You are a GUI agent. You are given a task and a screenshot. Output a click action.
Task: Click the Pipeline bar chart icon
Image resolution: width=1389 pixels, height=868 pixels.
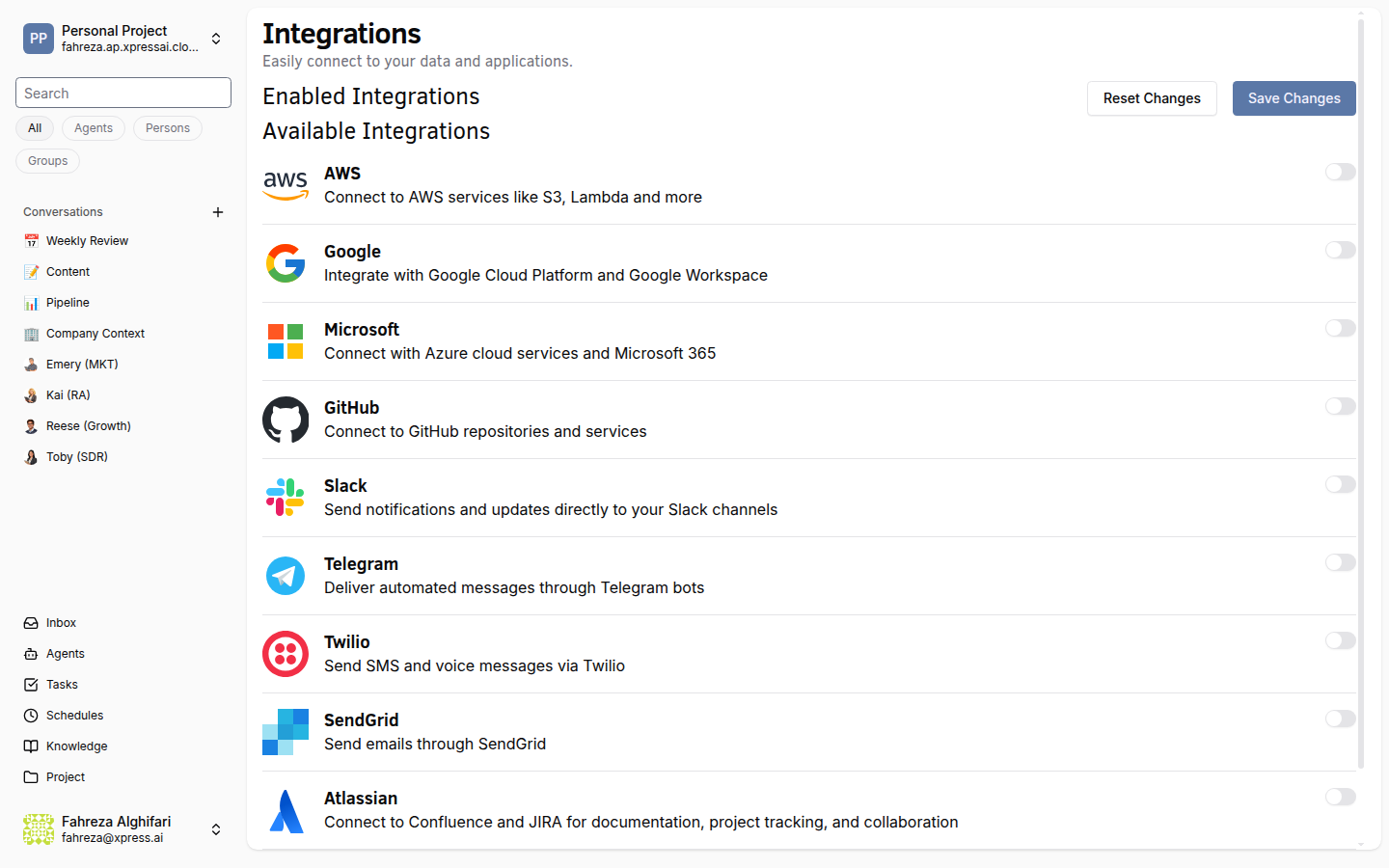click(x=31, y=303)
